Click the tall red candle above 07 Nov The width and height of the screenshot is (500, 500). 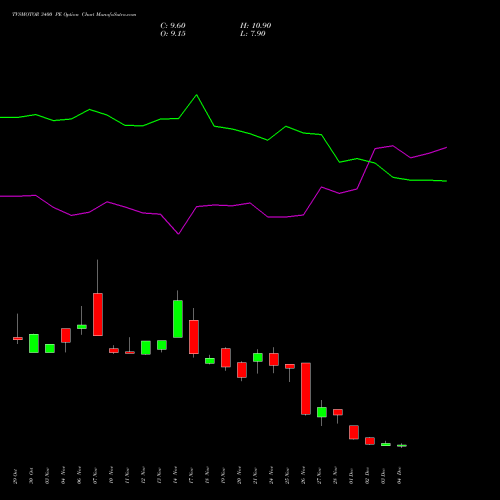98,314
